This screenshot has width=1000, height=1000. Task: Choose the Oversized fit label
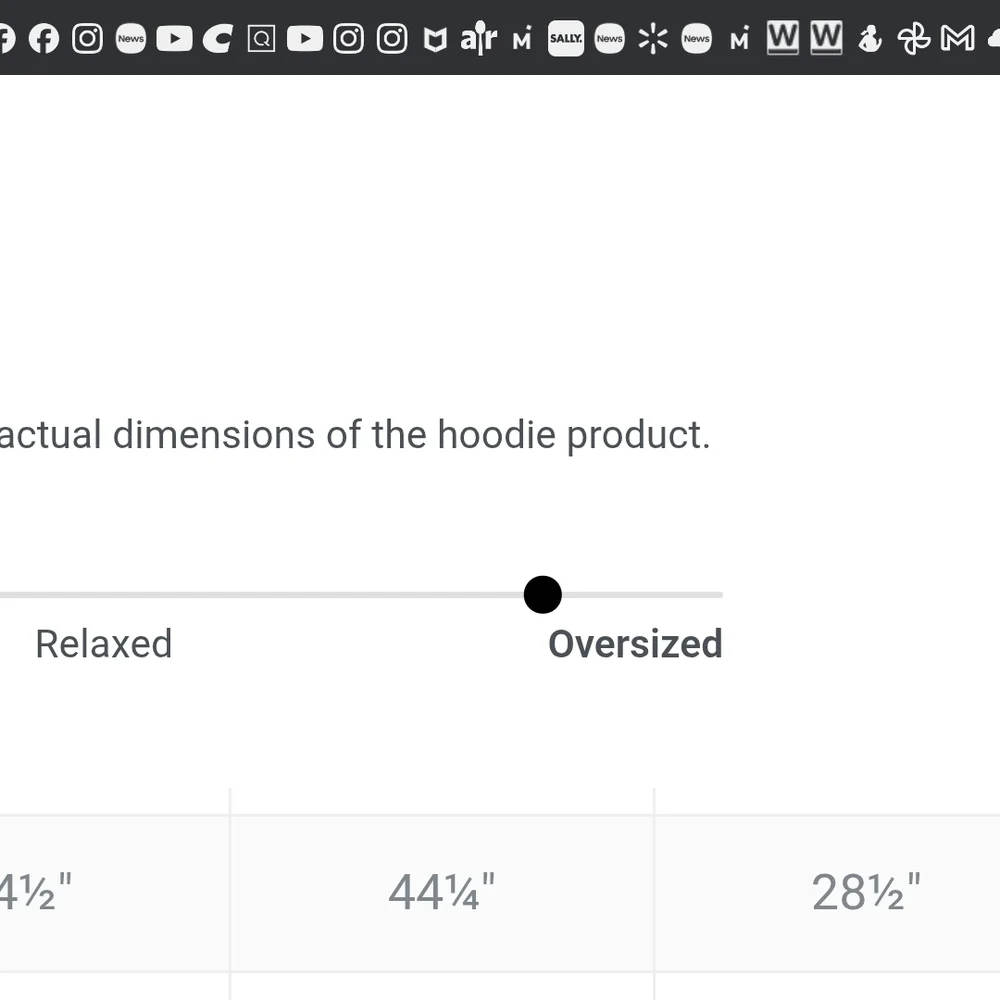(x=635, y=644)
